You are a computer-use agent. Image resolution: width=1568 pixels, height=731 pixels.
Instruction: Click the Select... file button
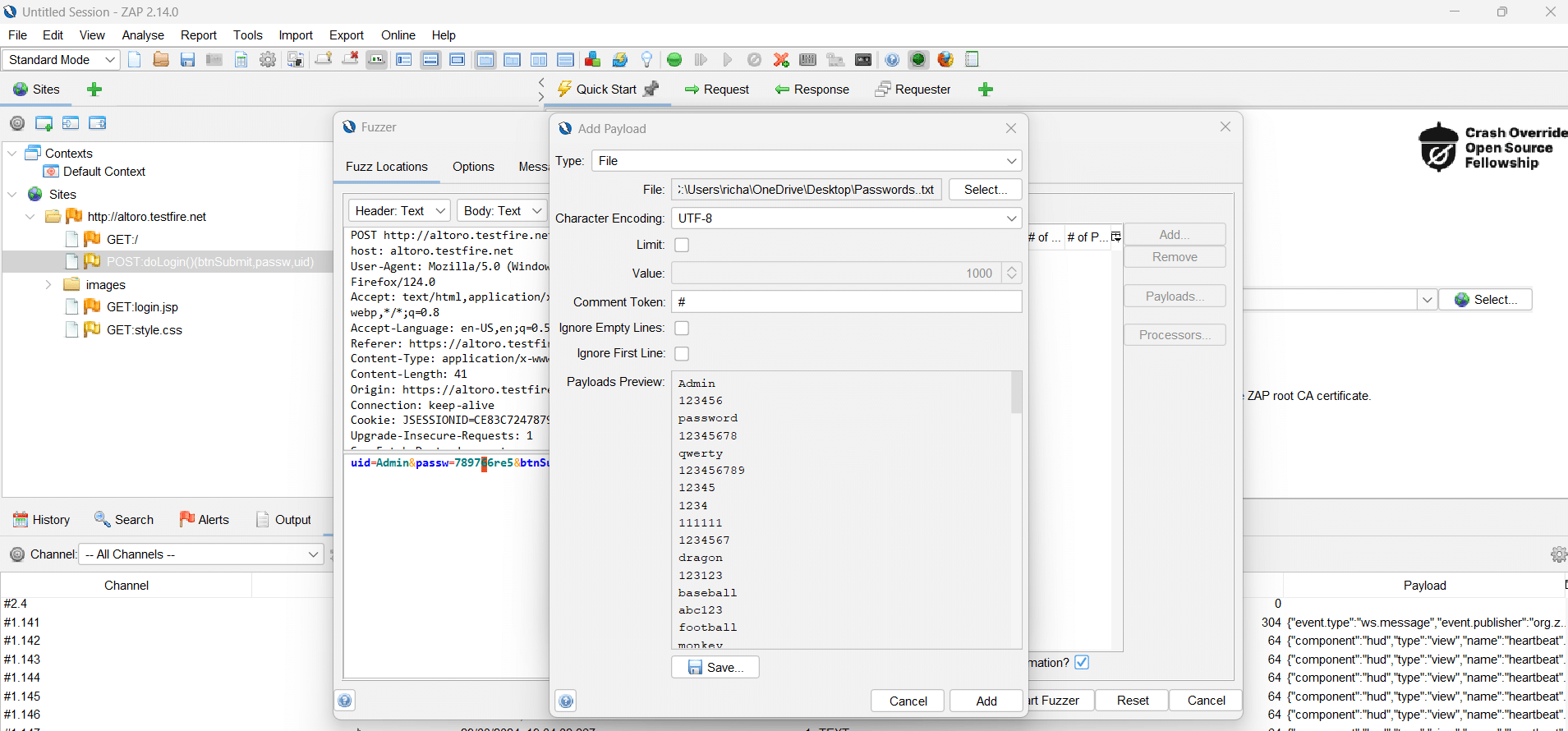(x=986, y=190)
